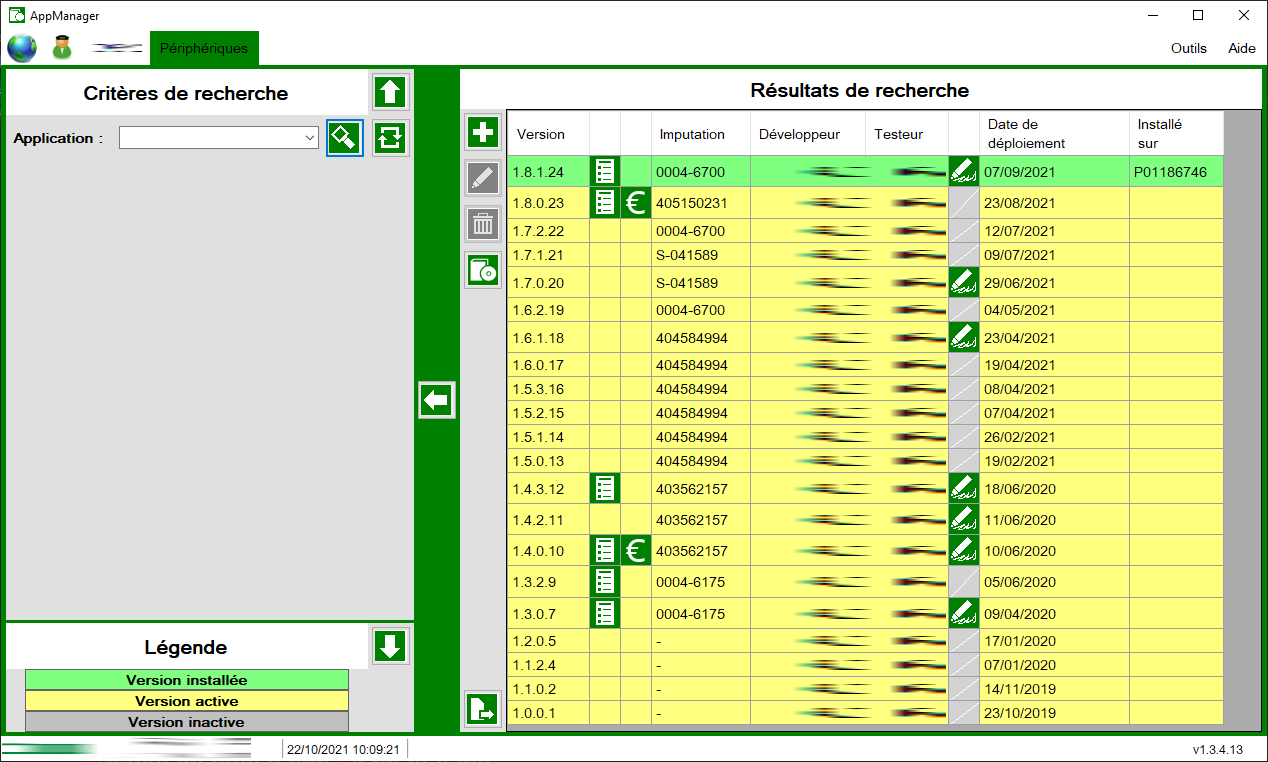Collapse the Légende panel with down arrow
Screen dimensions: 1268x762
[390, 646]
